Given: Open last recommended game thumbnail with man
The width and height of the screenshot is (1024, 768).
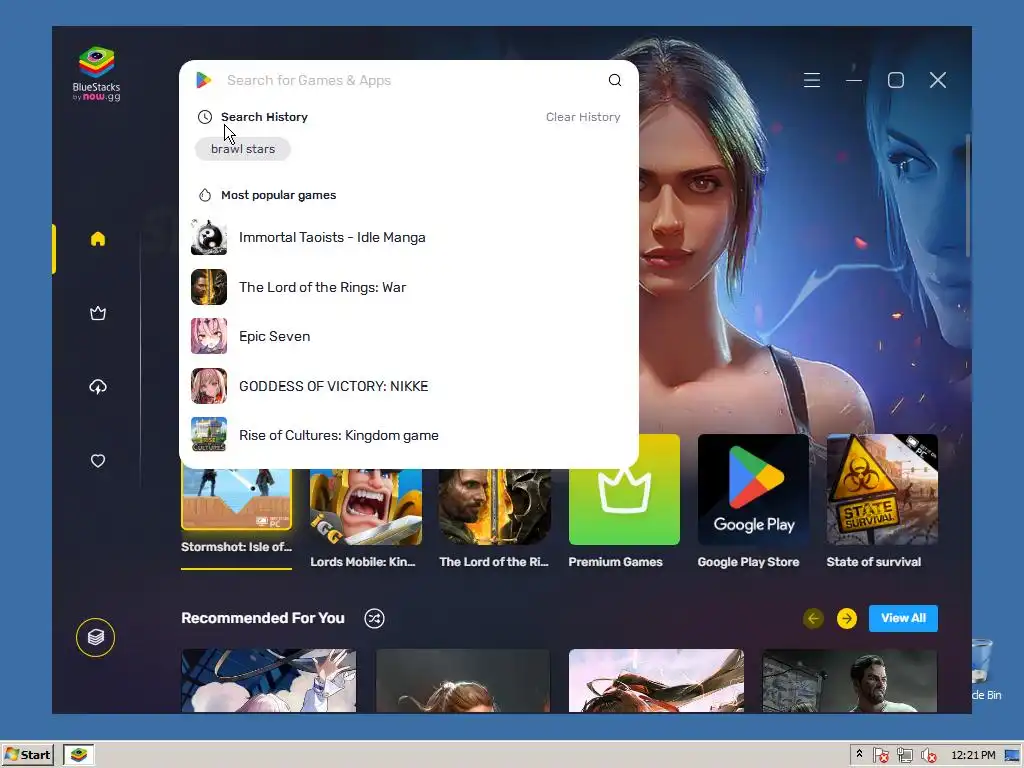Looking at the screenshot, I should point(850,680).
